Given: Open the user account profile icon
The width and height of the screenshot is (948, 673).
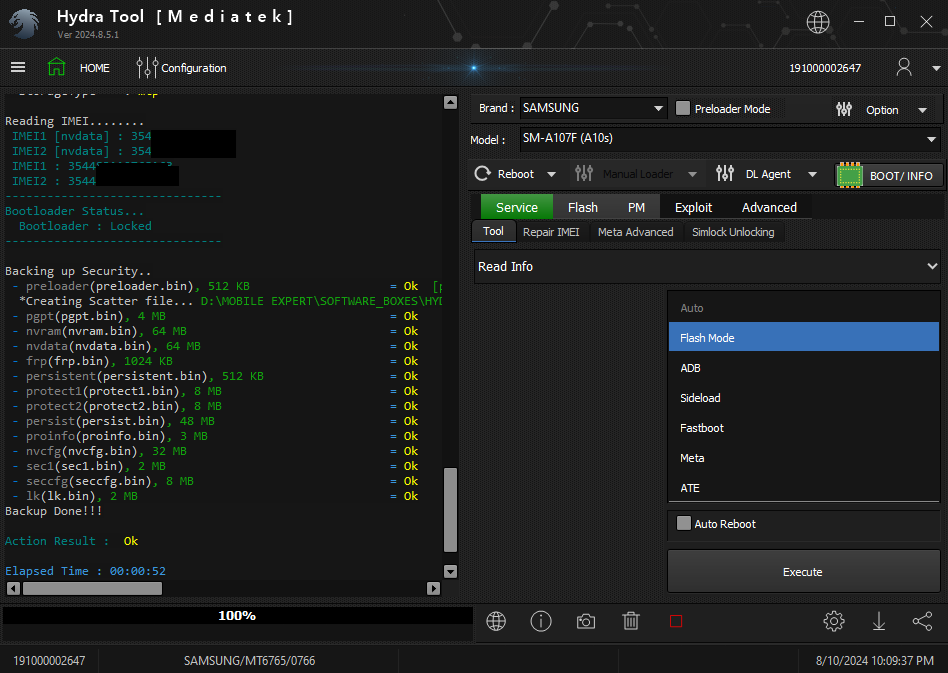Looking at the screenshot, I should (x=904, y=67).
